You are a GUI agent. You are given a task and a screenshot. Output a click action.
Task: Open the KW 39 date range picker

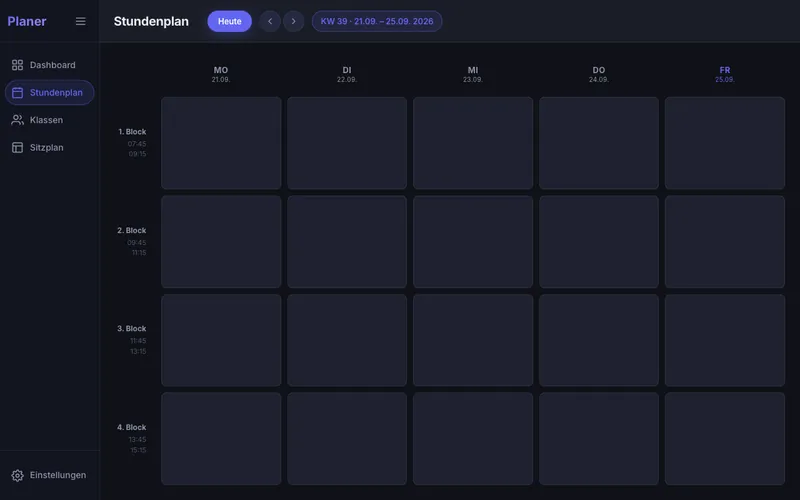(x=377, y=21)
